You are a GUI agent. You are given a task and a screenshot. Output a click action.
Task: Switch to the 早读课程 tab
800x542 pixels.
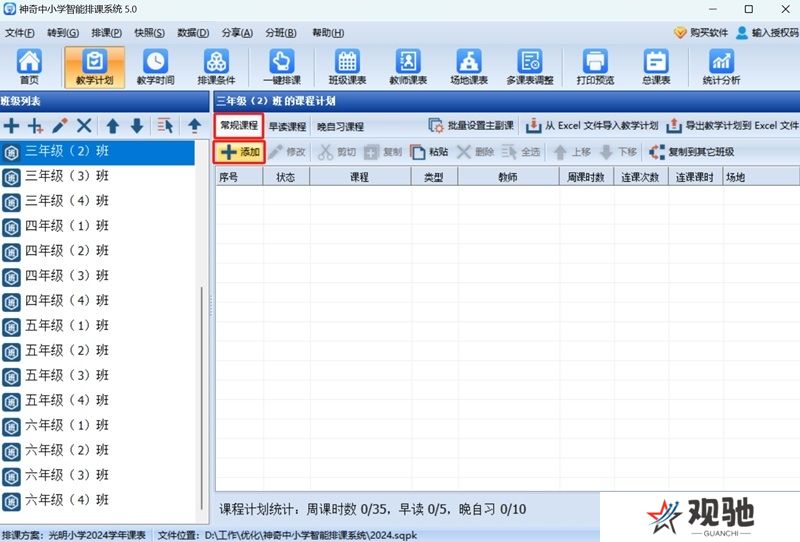287,126
